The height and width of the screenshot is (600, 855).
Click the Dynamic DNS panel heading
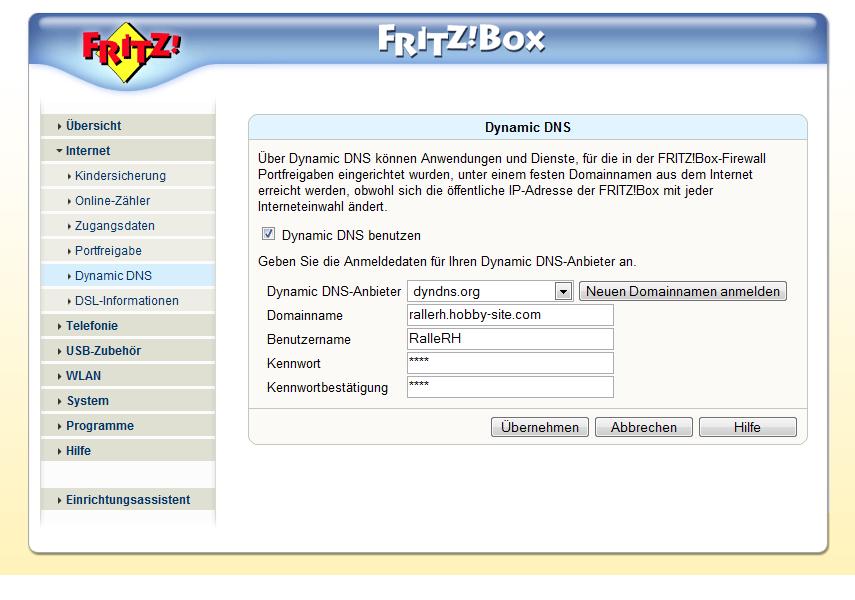coord(528,127)
